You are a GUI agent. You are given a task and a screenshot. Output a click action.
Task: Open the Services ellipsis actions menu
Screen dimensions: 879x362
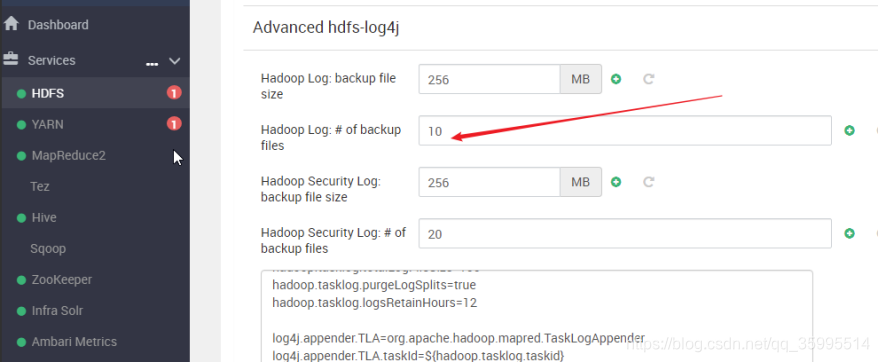[x=151, y=64]
